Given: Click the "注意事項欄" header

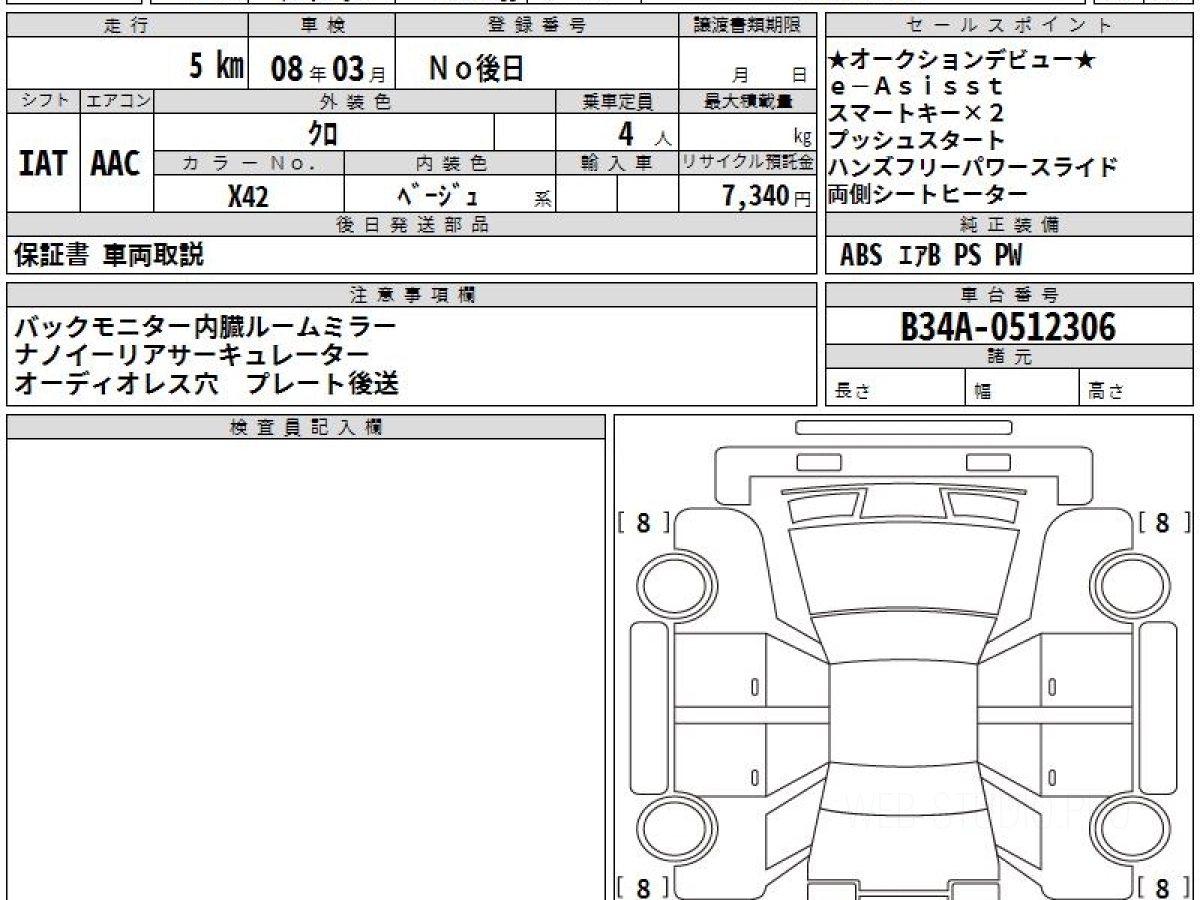Looking at the screenshot, I should (412, 294).
